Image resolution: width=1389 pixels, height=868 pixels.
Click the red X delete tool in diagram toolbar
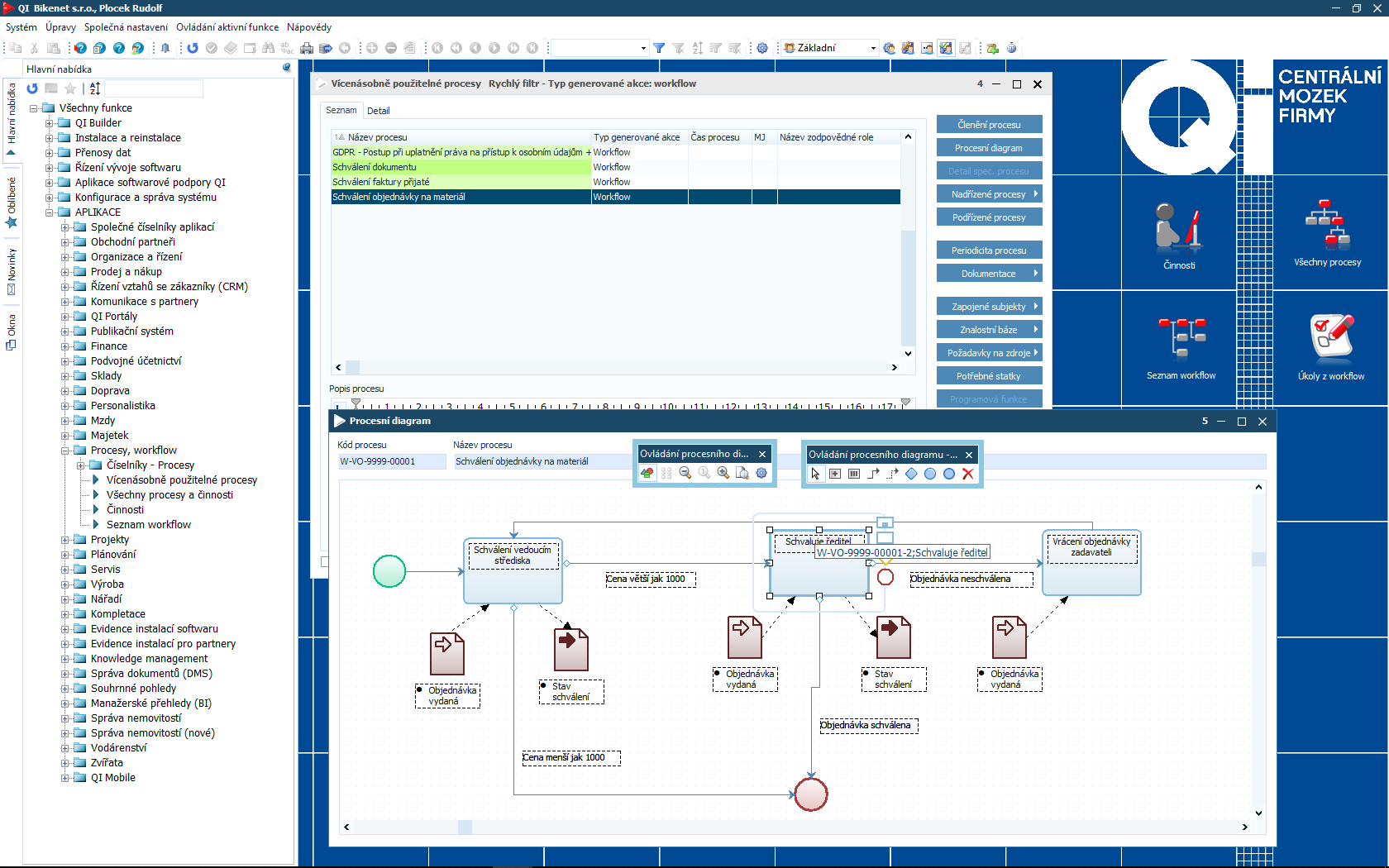click(x=968, y=474)
